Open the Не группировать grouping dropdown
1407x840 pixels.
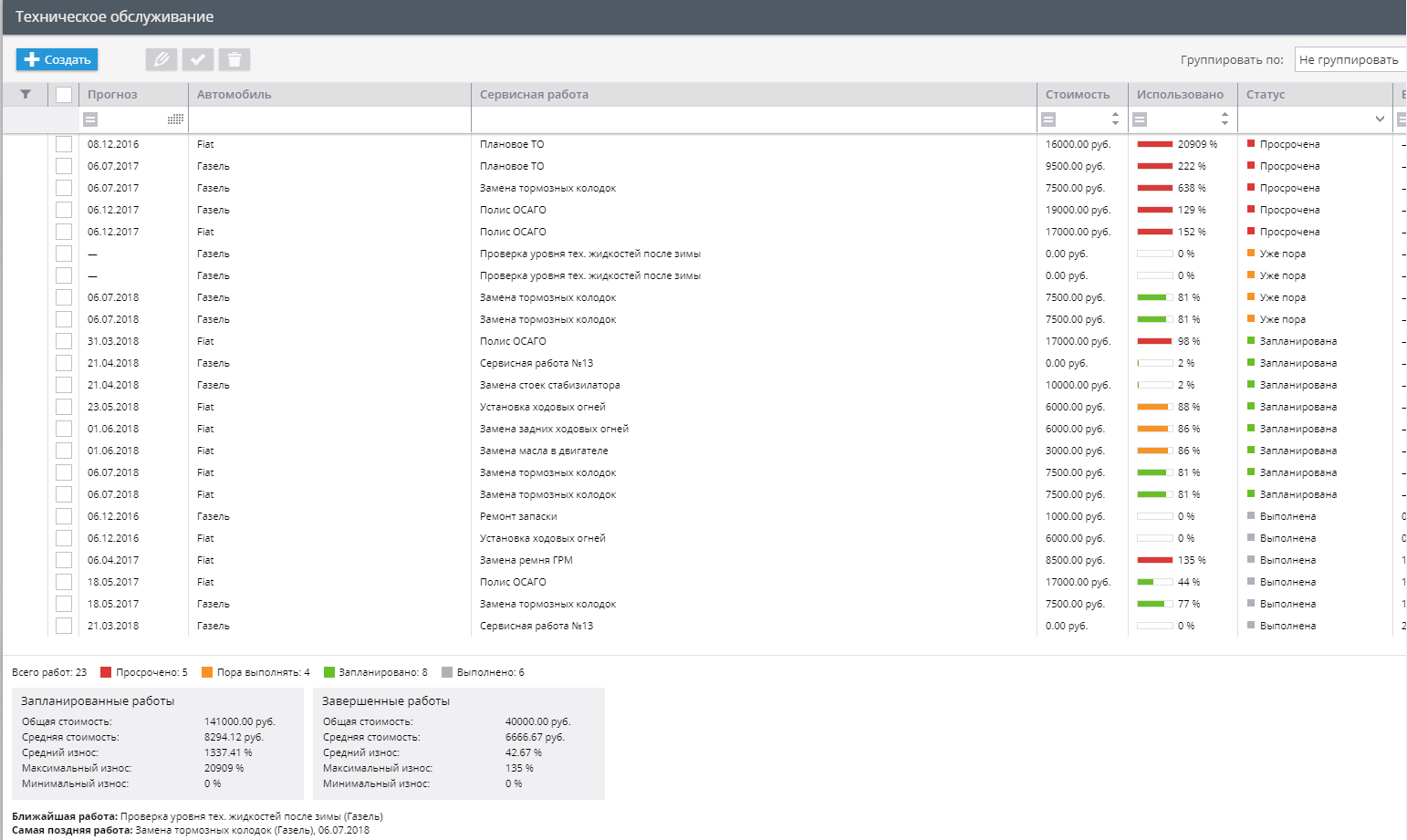tap(1350, 59)
